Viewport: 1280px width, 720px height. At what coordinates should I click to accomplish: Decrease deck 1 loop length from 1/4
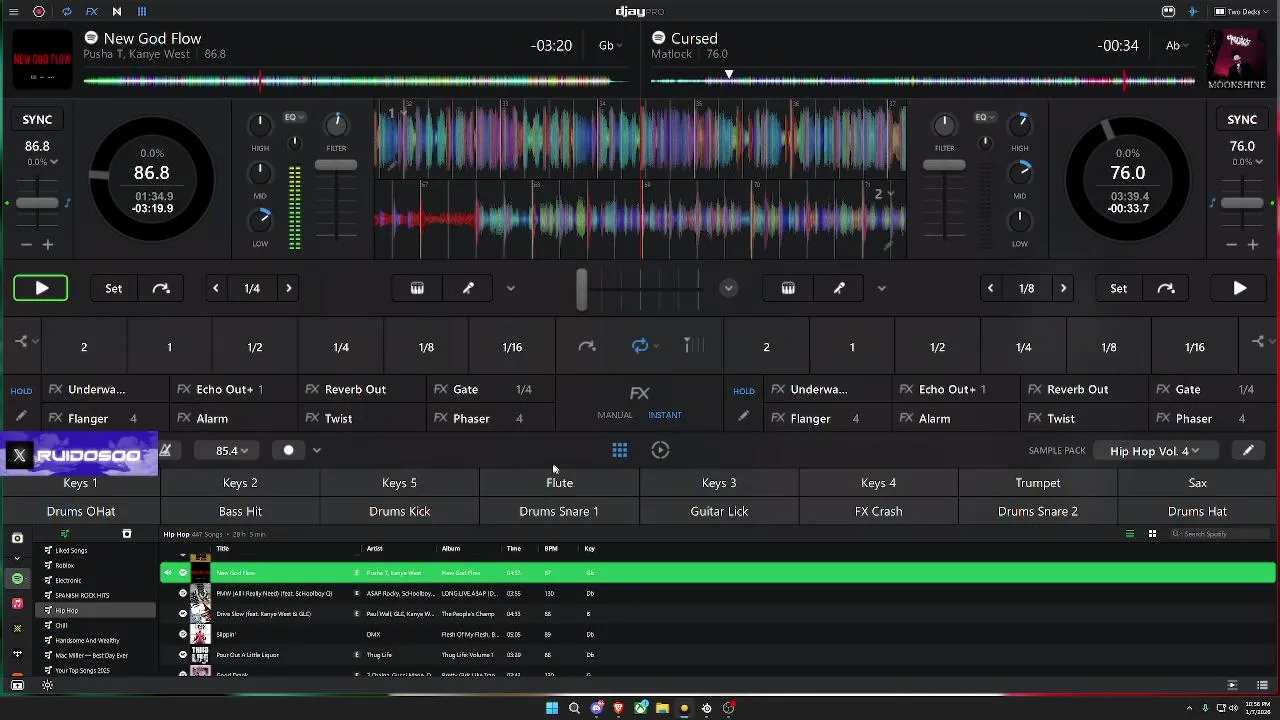click(215, 288)
